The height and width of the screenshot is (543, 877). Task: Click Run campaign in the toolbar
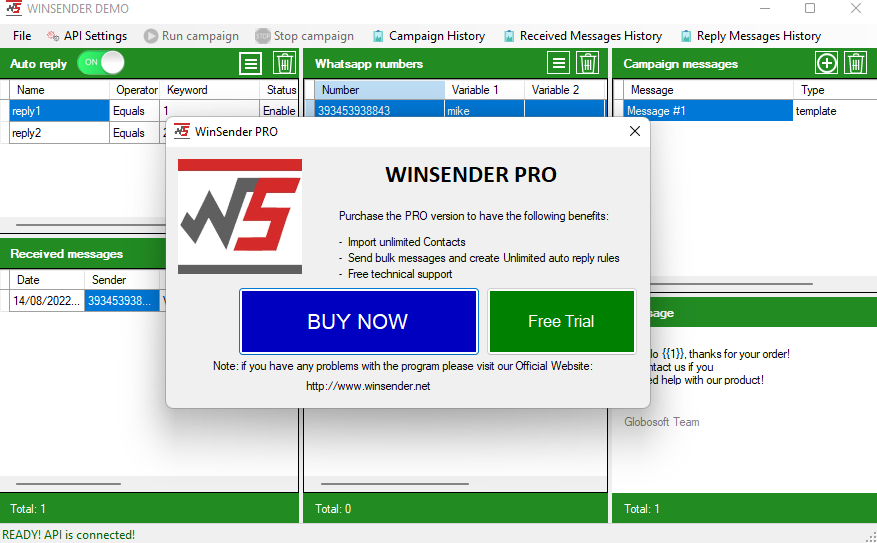(191, 36)
